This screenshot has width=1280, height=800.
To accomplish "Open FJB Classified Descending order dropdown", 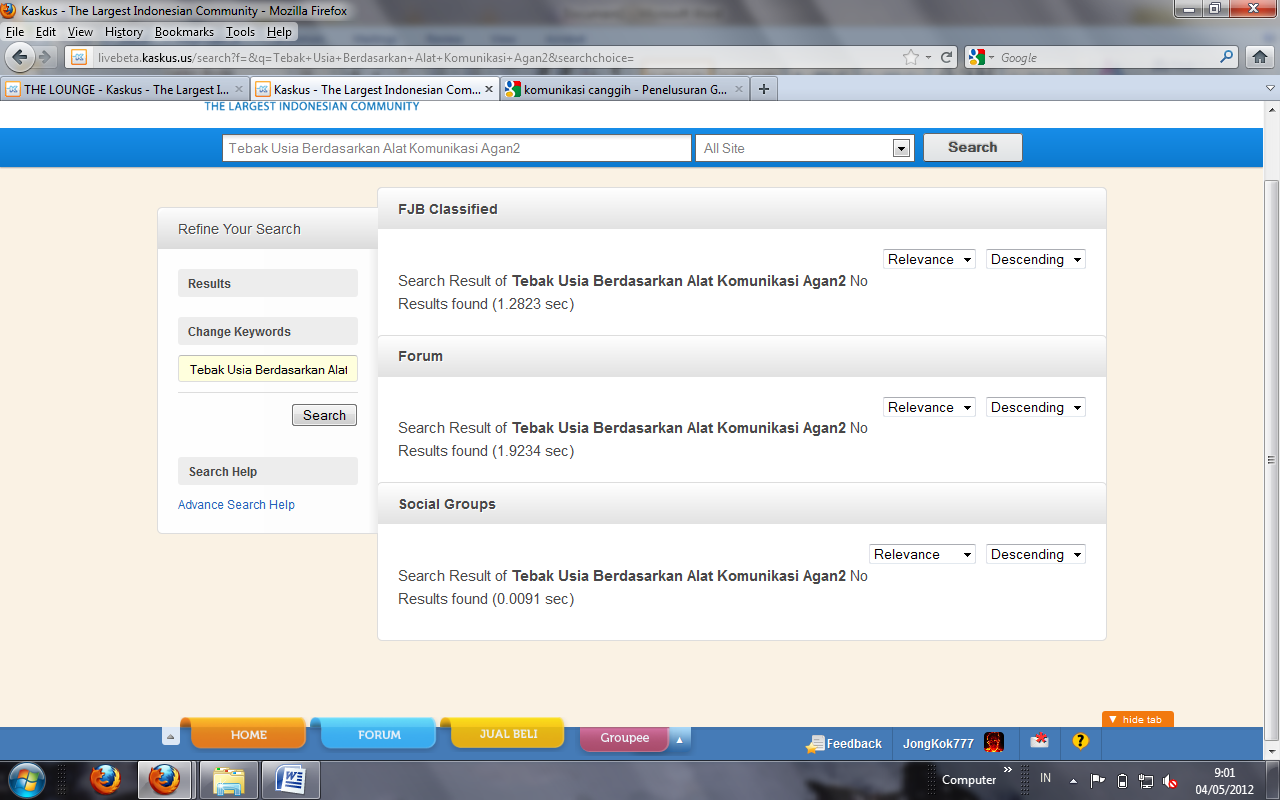I will click(1035, 259).
